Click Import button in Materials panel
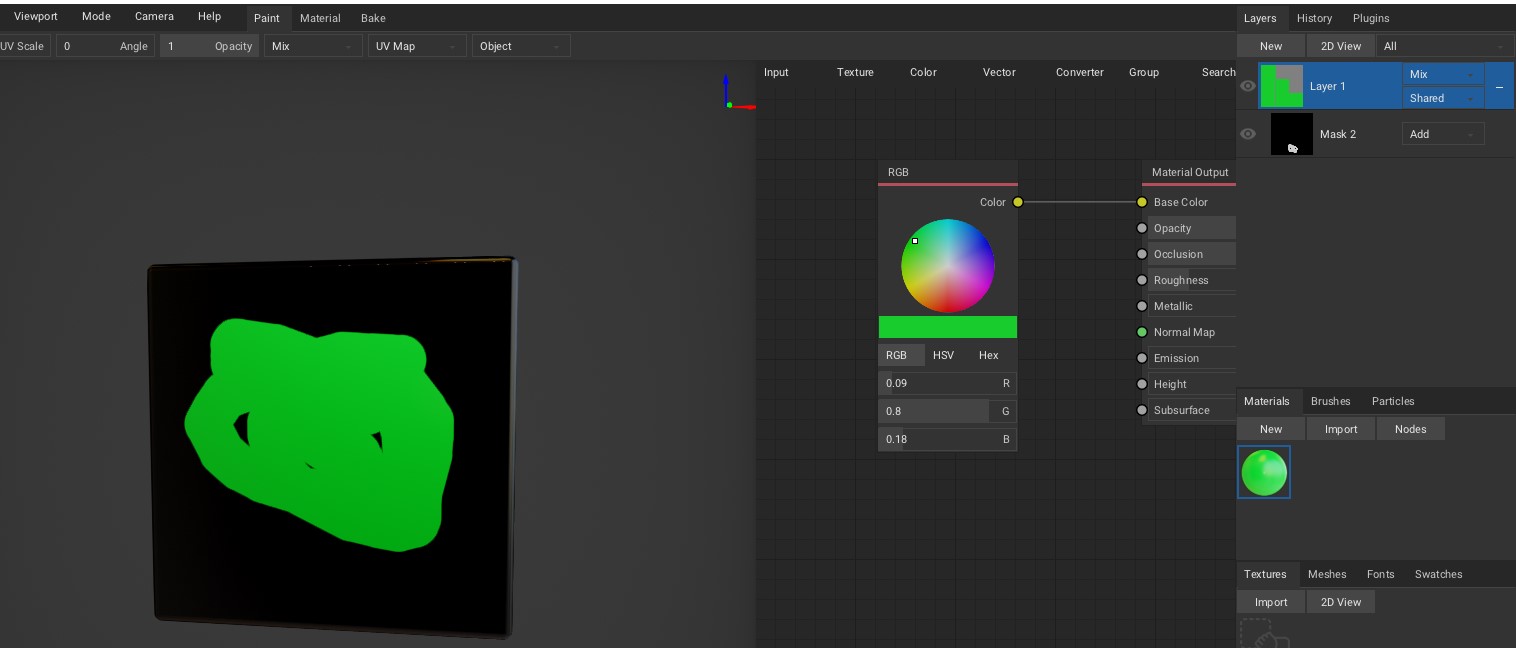The height and width of the screenshot is (648, 1516). (1341, 429)
